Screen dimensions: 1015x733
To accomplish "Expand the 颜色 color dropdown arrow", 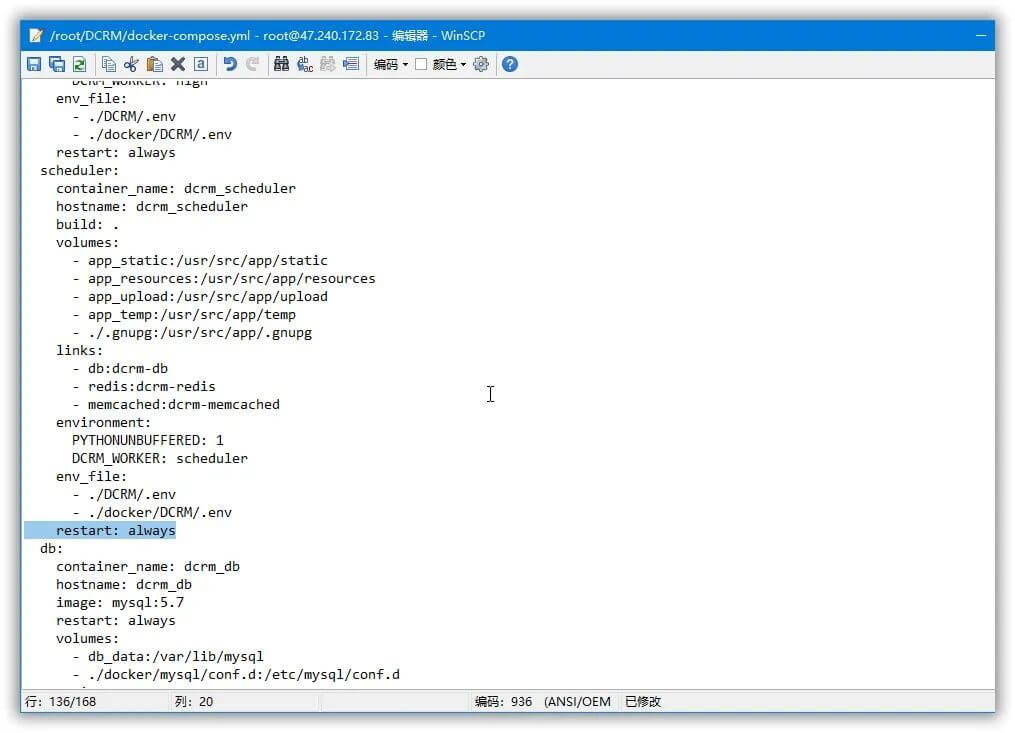I will (x=463, y=64).
